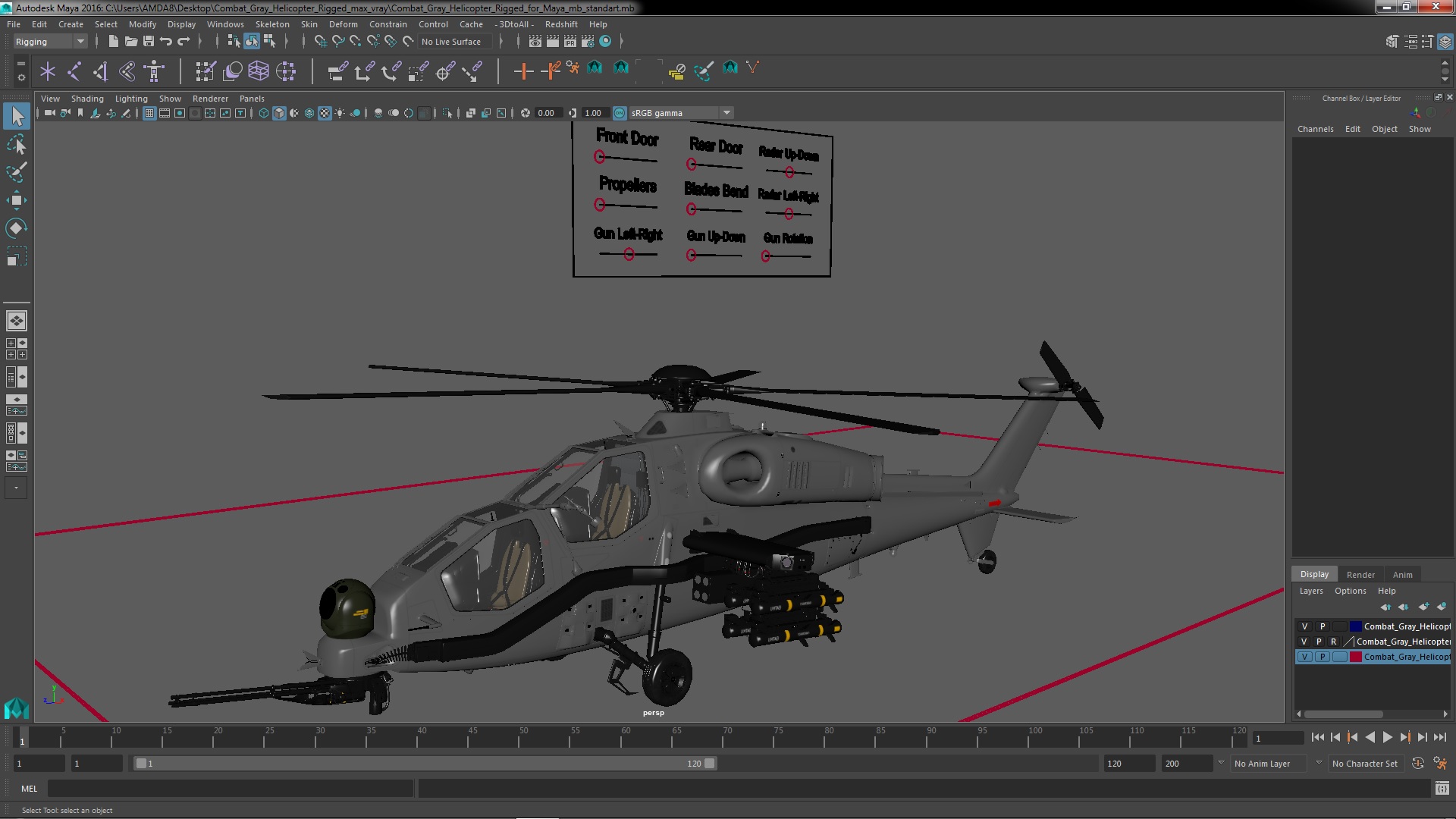Activate the Lasso Select tool
The height and width of the screenshot is (819, 1456).
click(x=17, y=144)
